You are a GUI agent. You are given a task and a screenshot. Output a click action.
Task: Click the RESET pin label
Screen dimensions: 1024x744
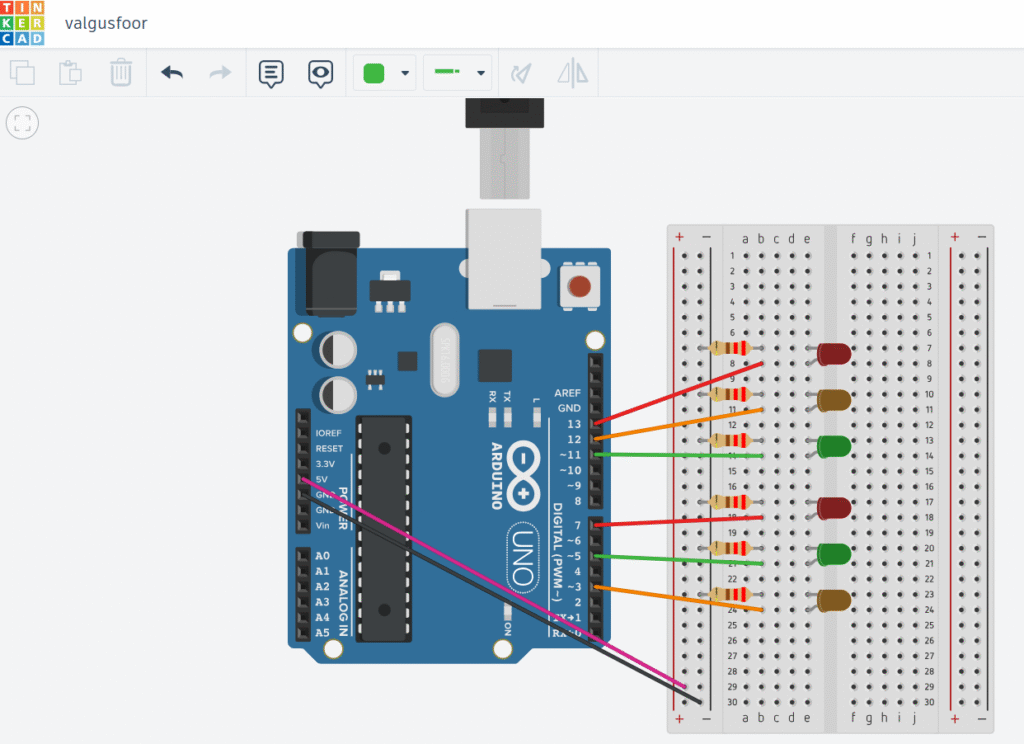click(329, 449)
